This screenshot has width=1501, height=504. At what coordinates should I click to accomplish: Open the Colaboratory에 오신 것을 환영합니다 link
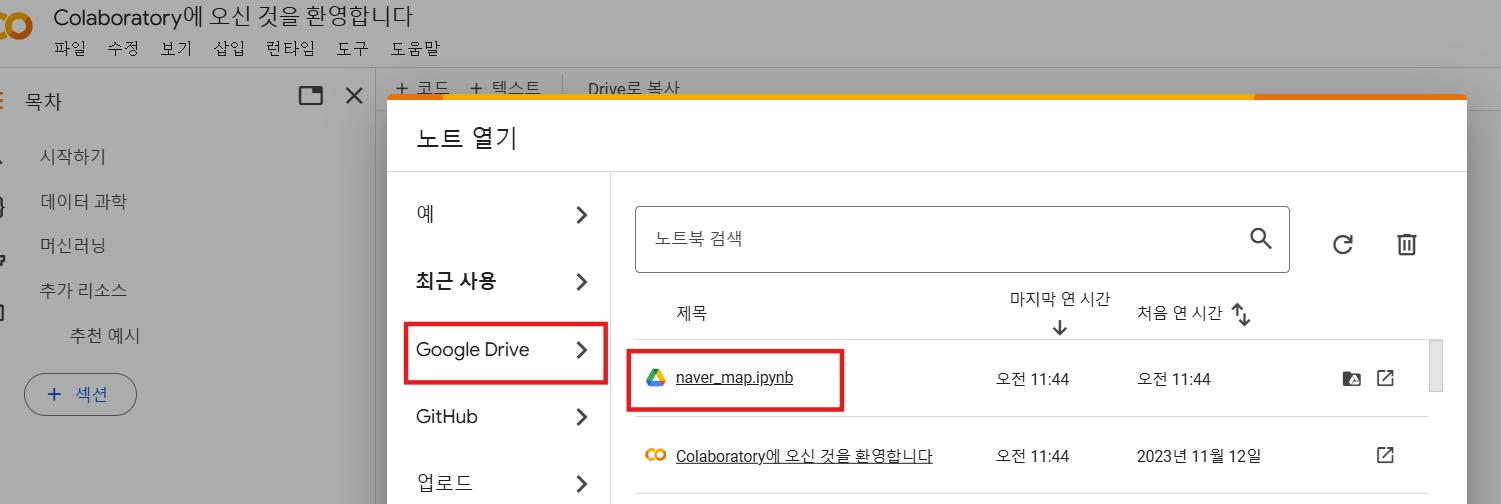(x=804, y=456)
